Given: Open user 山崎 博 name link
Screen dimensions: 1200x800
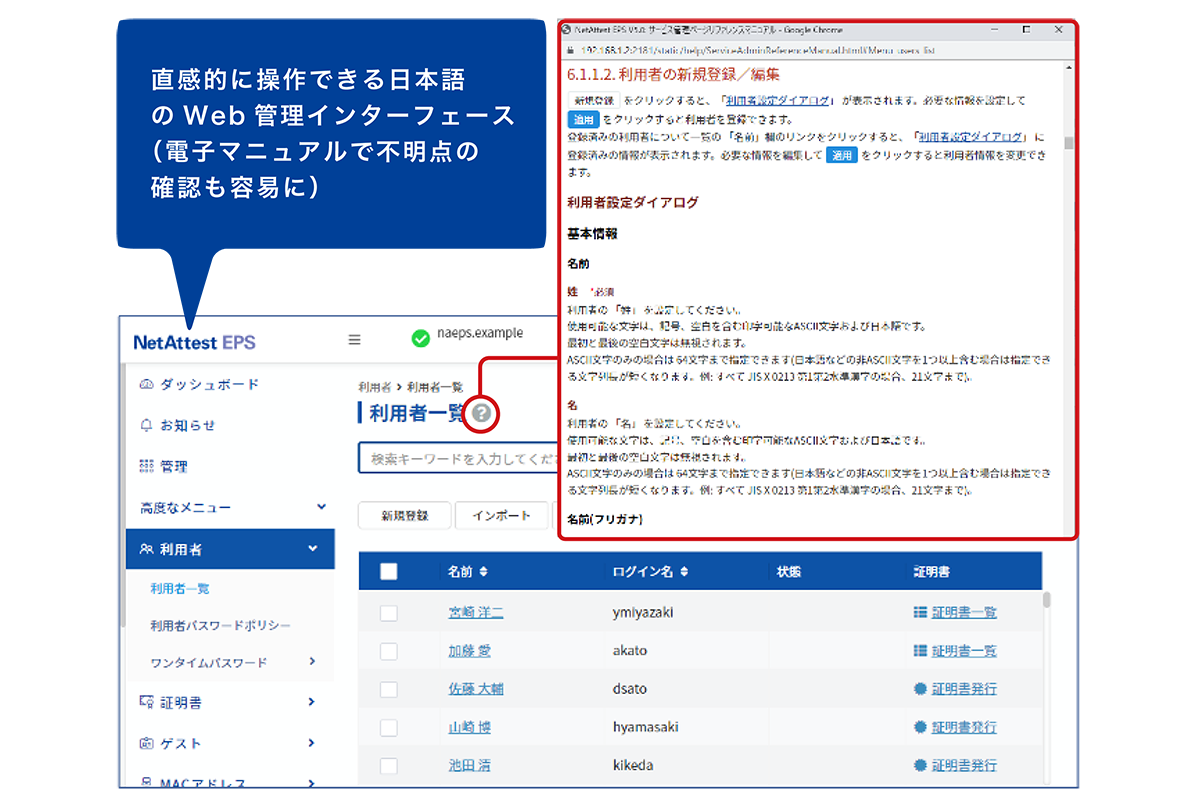Looking at the screenshot, I should 469,728.
